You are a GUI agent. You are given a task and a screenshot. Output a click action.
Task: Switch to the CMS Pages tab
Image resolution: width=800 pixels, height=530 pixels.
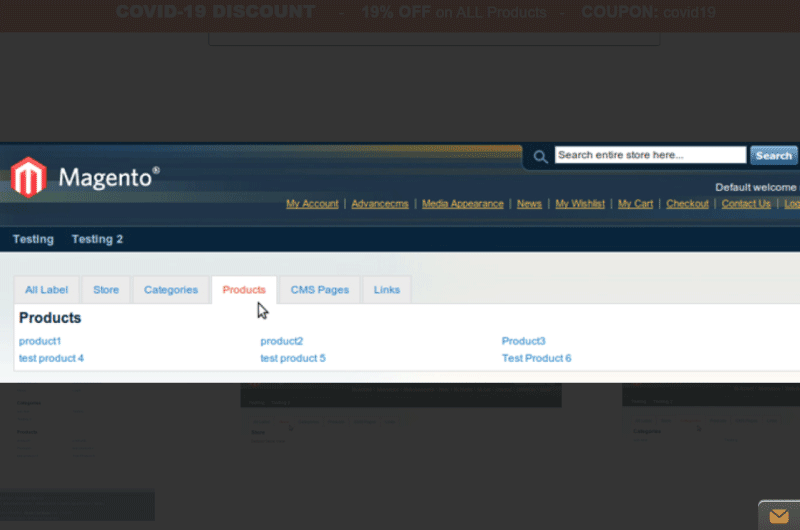point(320,290)
